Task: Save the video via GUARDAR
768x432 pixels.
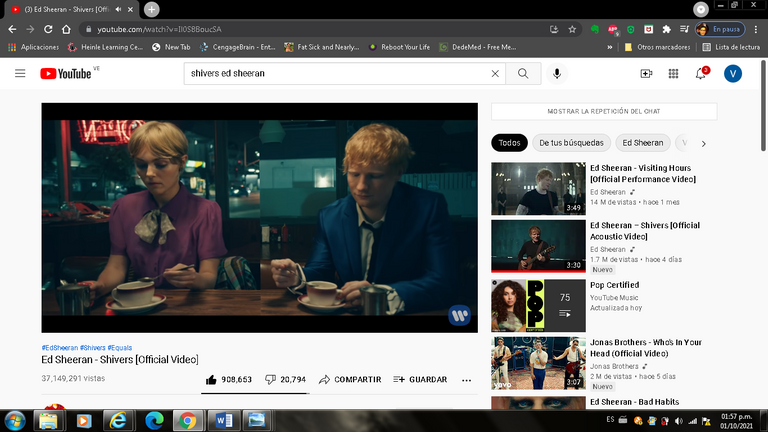Action: click(x=420, y=380)
